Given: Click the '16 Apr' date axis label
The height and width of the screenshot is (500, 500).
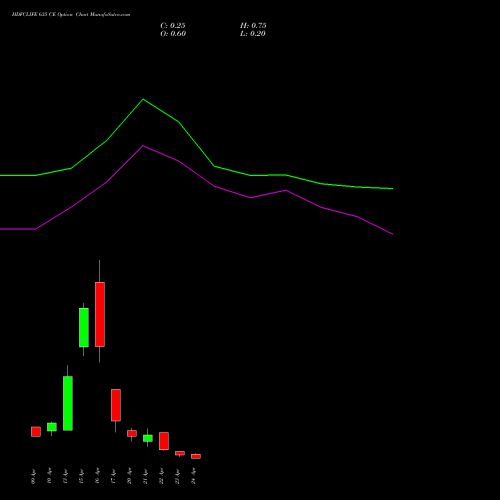Looking at the screenshot, I should (x=97, y=477).
